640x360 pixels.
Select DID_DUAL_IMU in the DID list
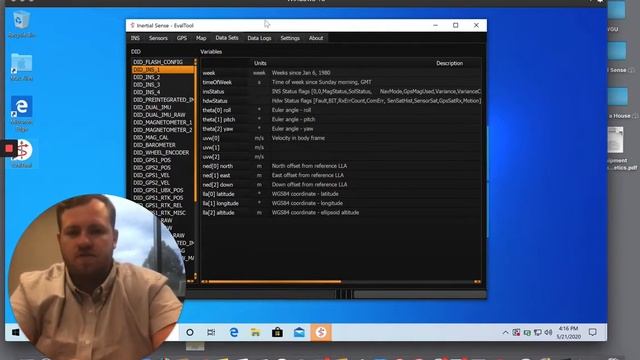(162, 107)
